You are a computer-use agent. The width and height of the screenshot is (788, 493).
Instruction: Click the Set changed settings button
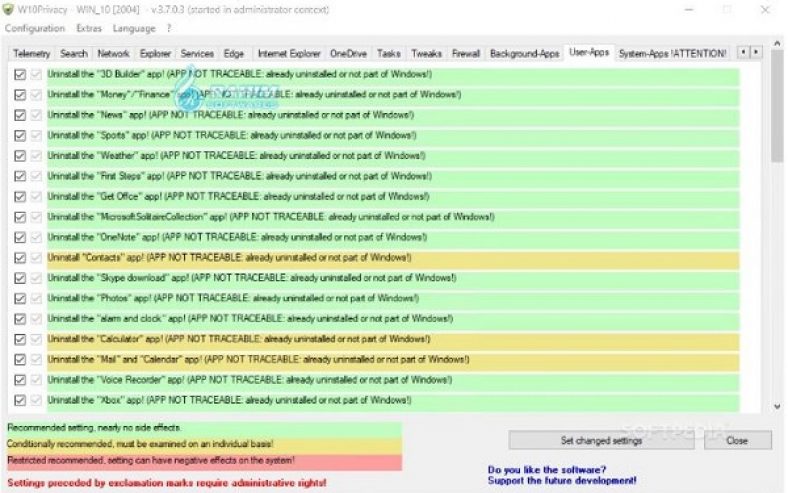click(x=602, y=440)
